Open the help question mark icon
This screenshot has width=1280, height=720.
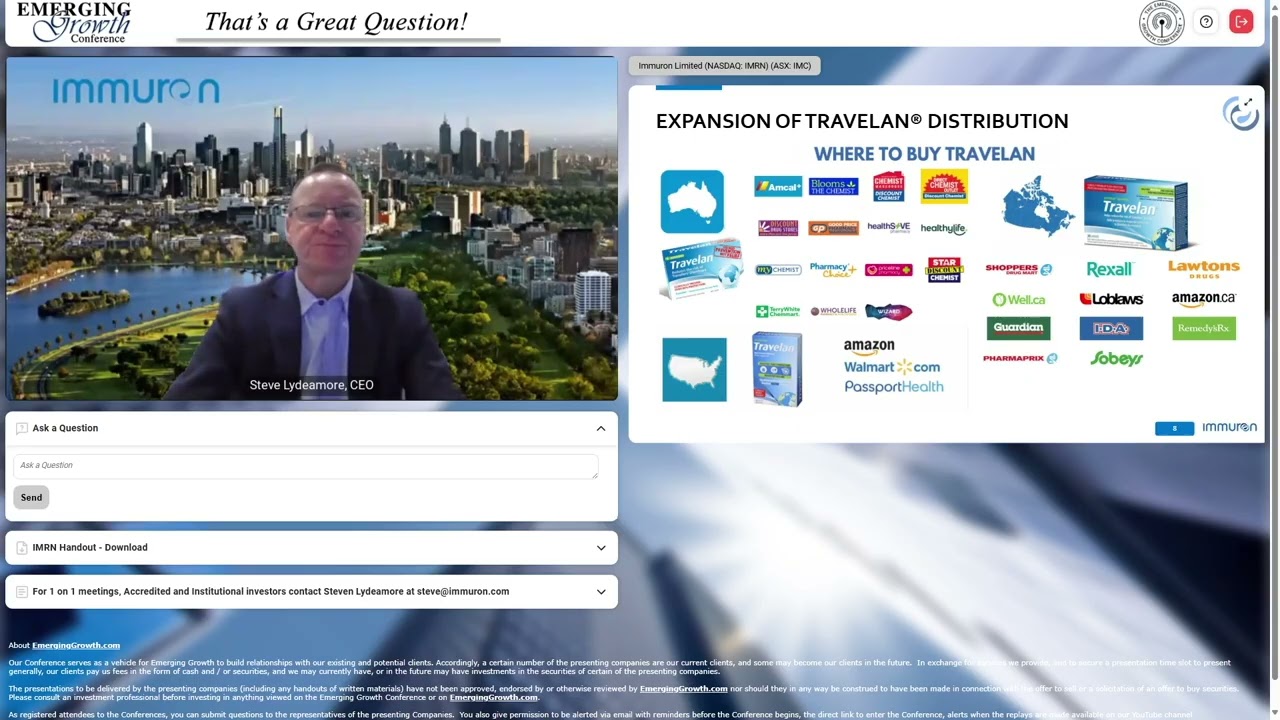pyautogui.click(x=1206, y=22)
